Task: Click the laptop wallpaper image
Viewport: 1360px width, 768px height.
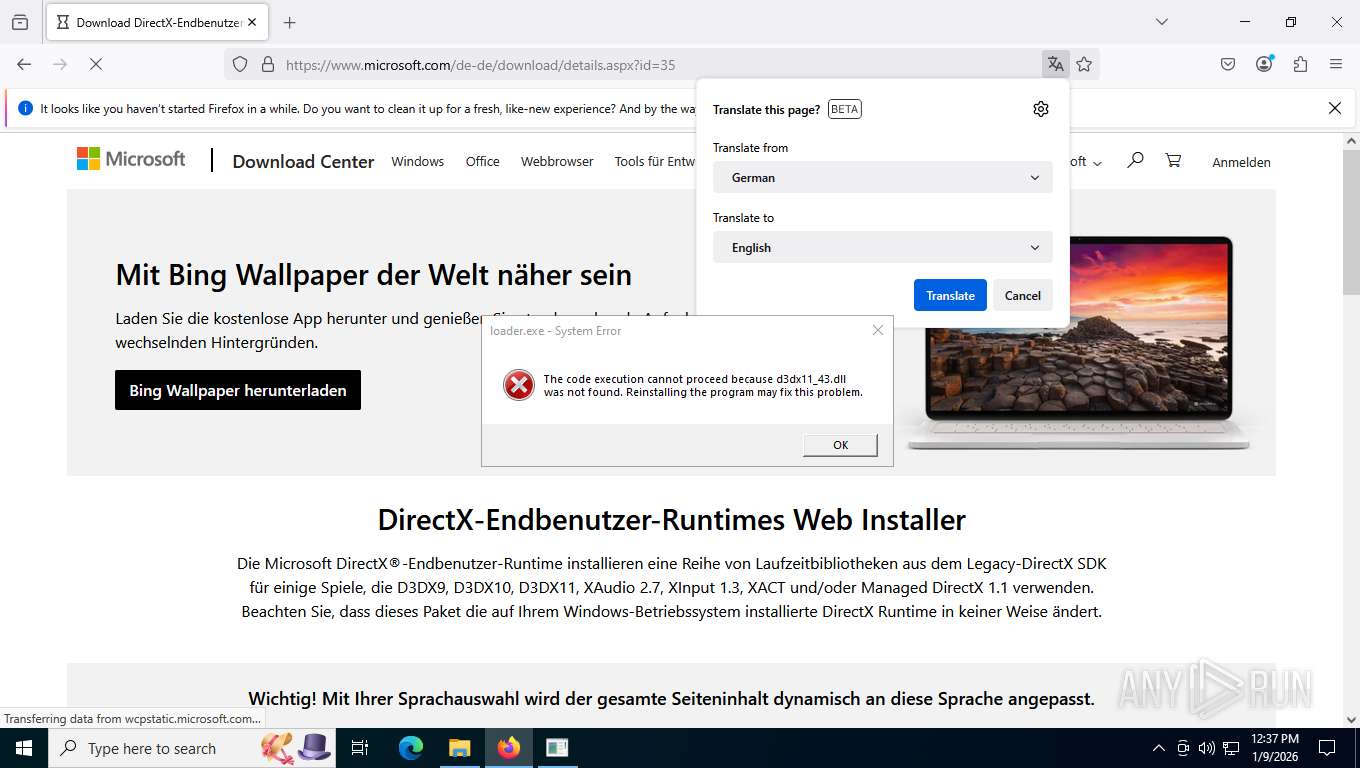Action: [x=1078, y=345]
